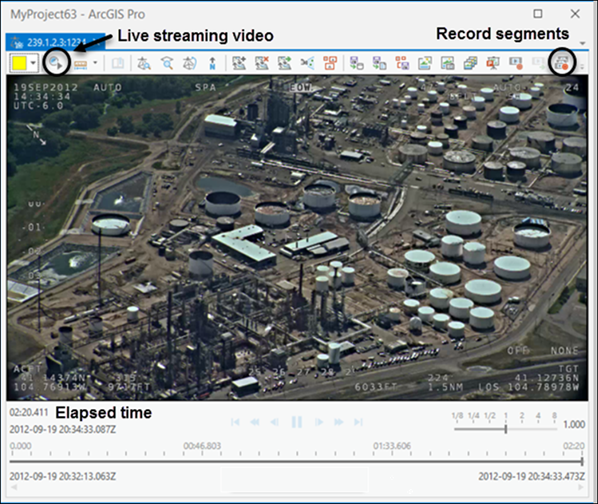Click first zoom-to-sensor magnifier icon
The height and width of the screenshot is (504, 598).
click(144, 63)
